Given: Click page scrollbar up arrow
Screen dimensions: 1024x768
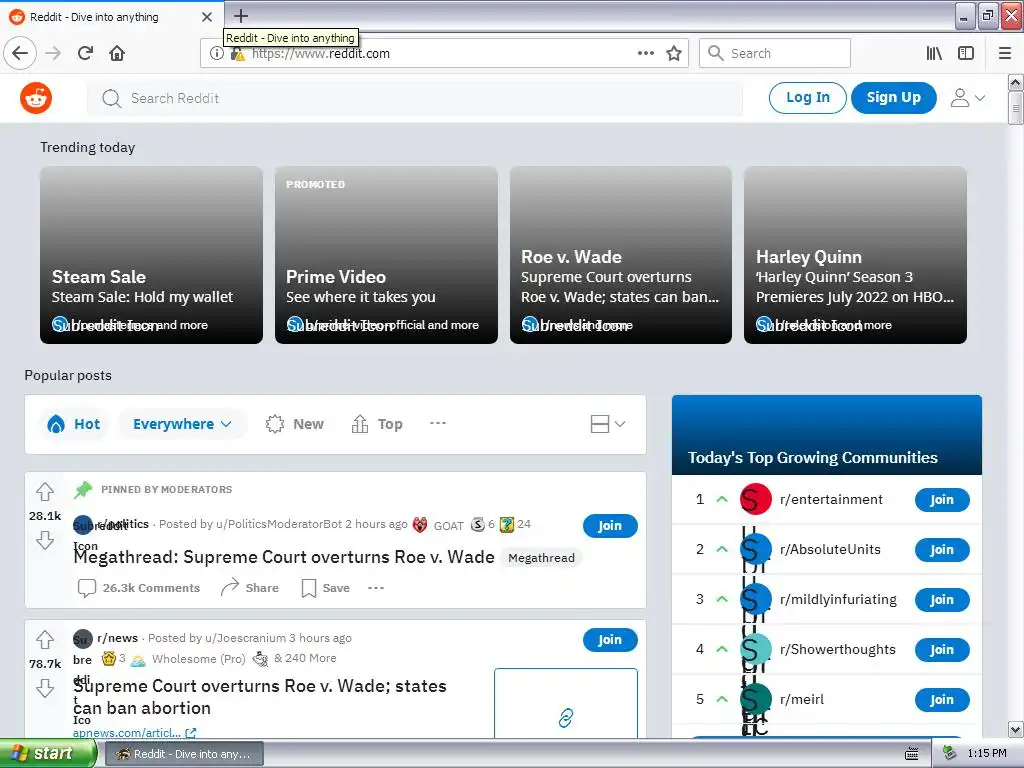Looking at the screenshot, I should [x=1015, y=82].
